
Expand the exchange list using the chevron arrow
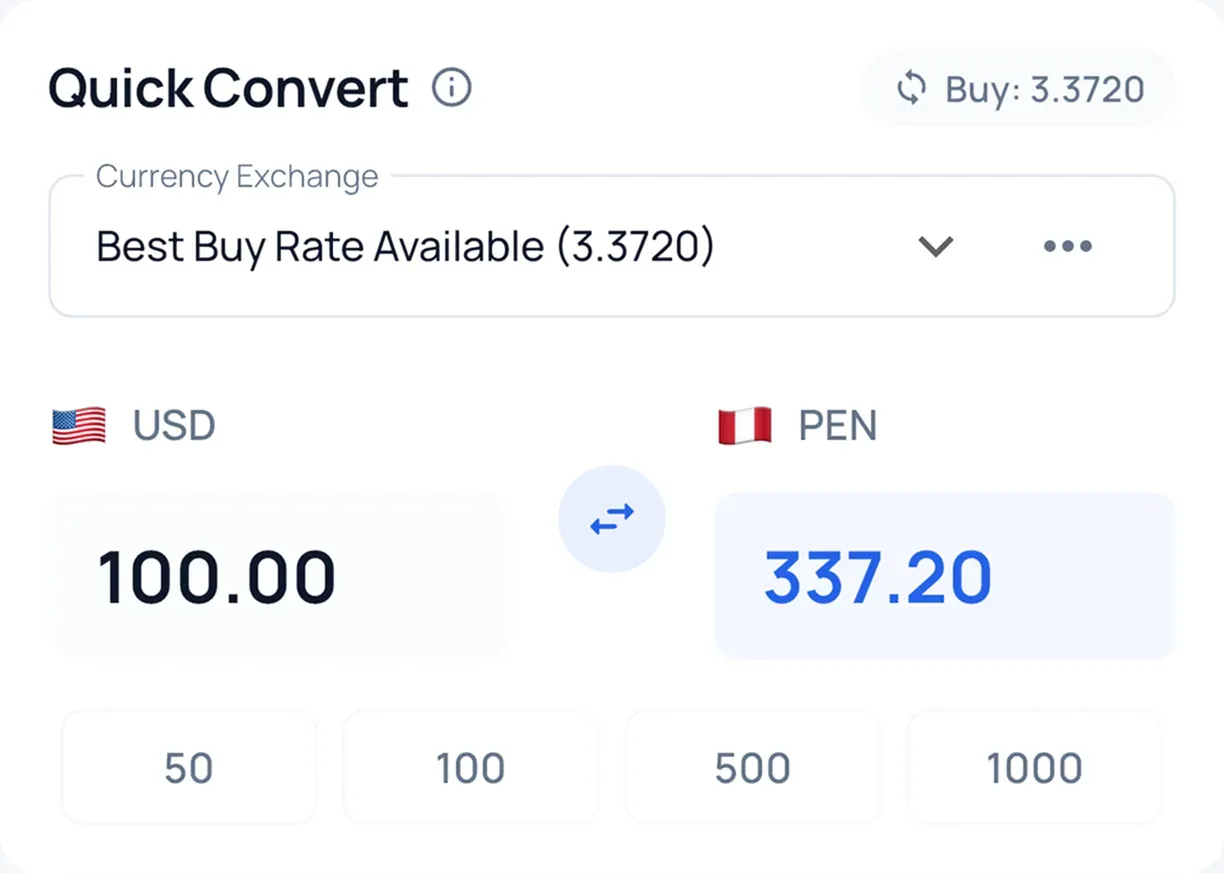tap(936, 246)
